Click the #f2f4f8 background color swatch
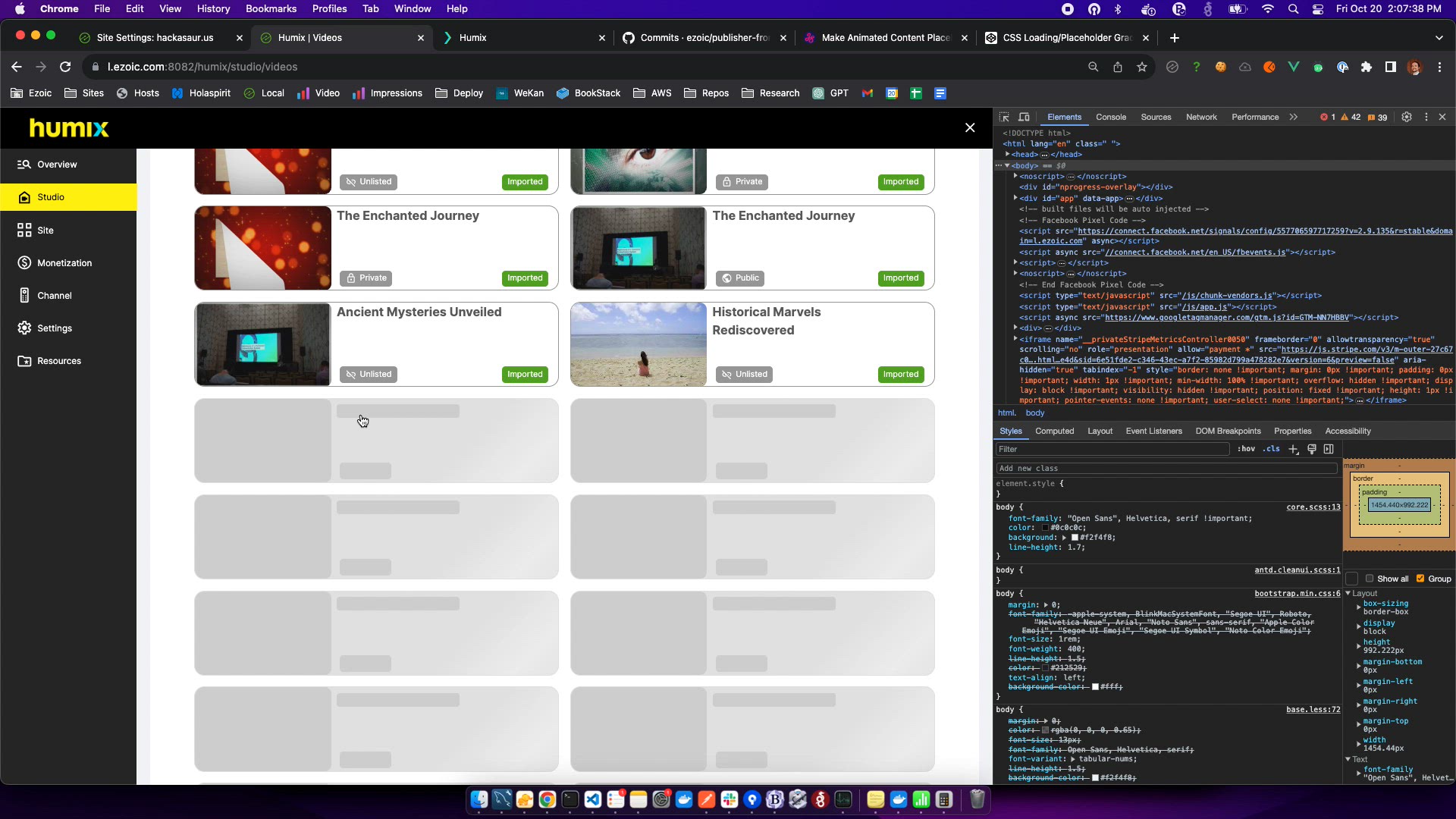This screenshot has height=819, width=1456. click(1075, 538)
